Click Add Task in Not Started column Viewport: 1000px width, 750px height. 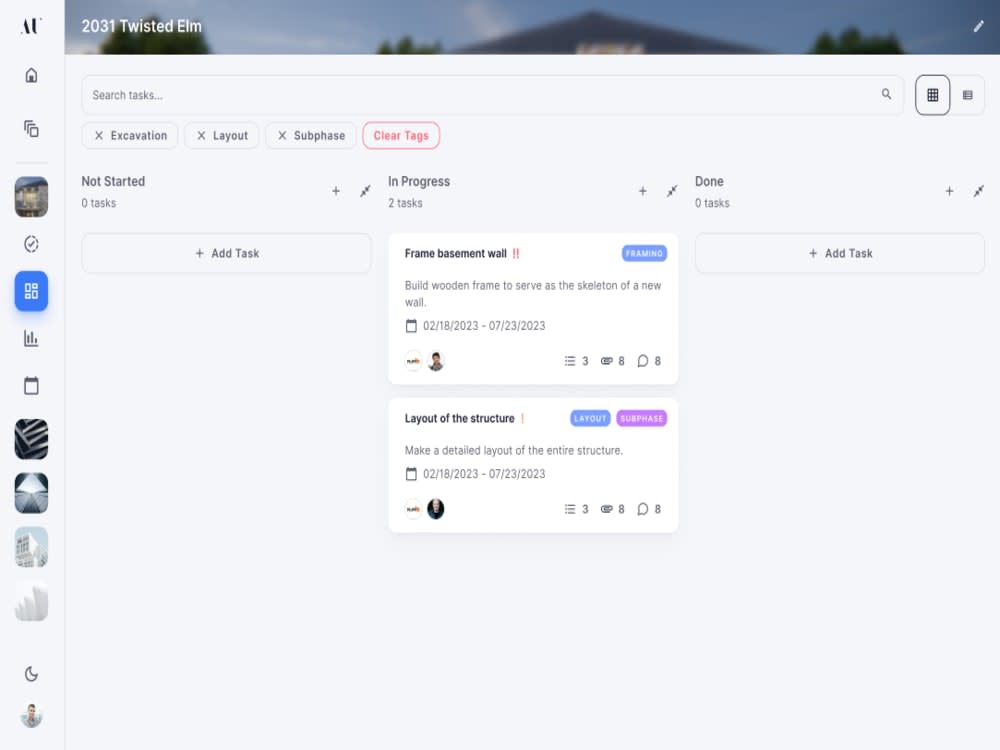coord(226,253)
